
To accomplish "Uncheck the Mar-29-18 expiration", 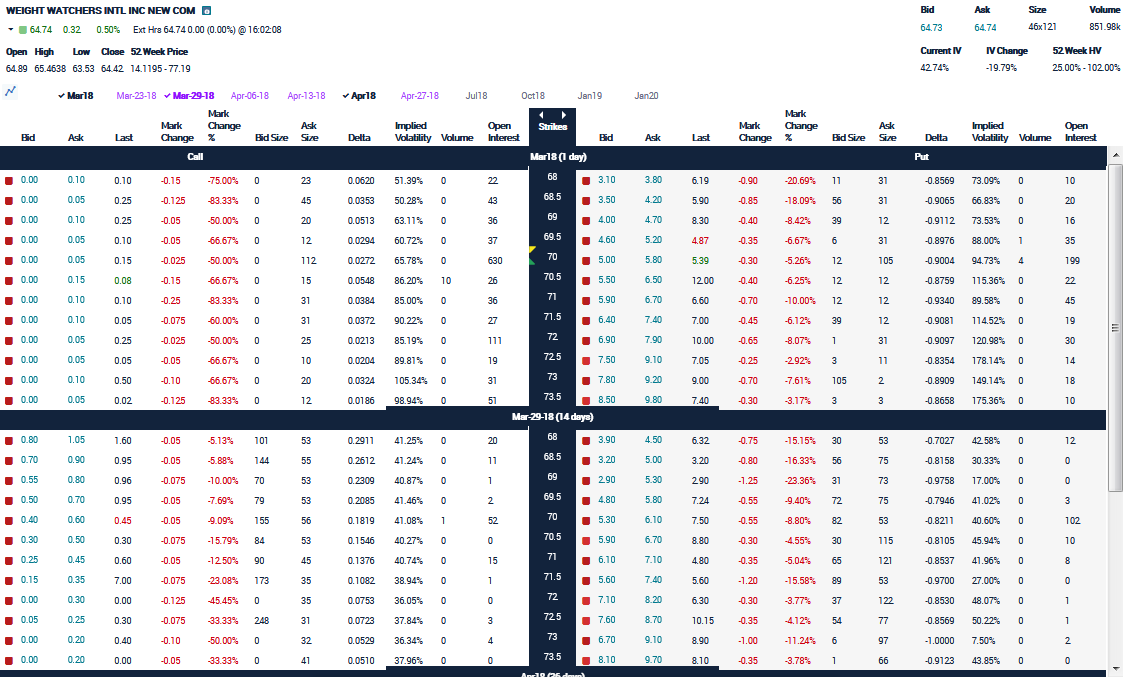I will [x=189, y=96].
